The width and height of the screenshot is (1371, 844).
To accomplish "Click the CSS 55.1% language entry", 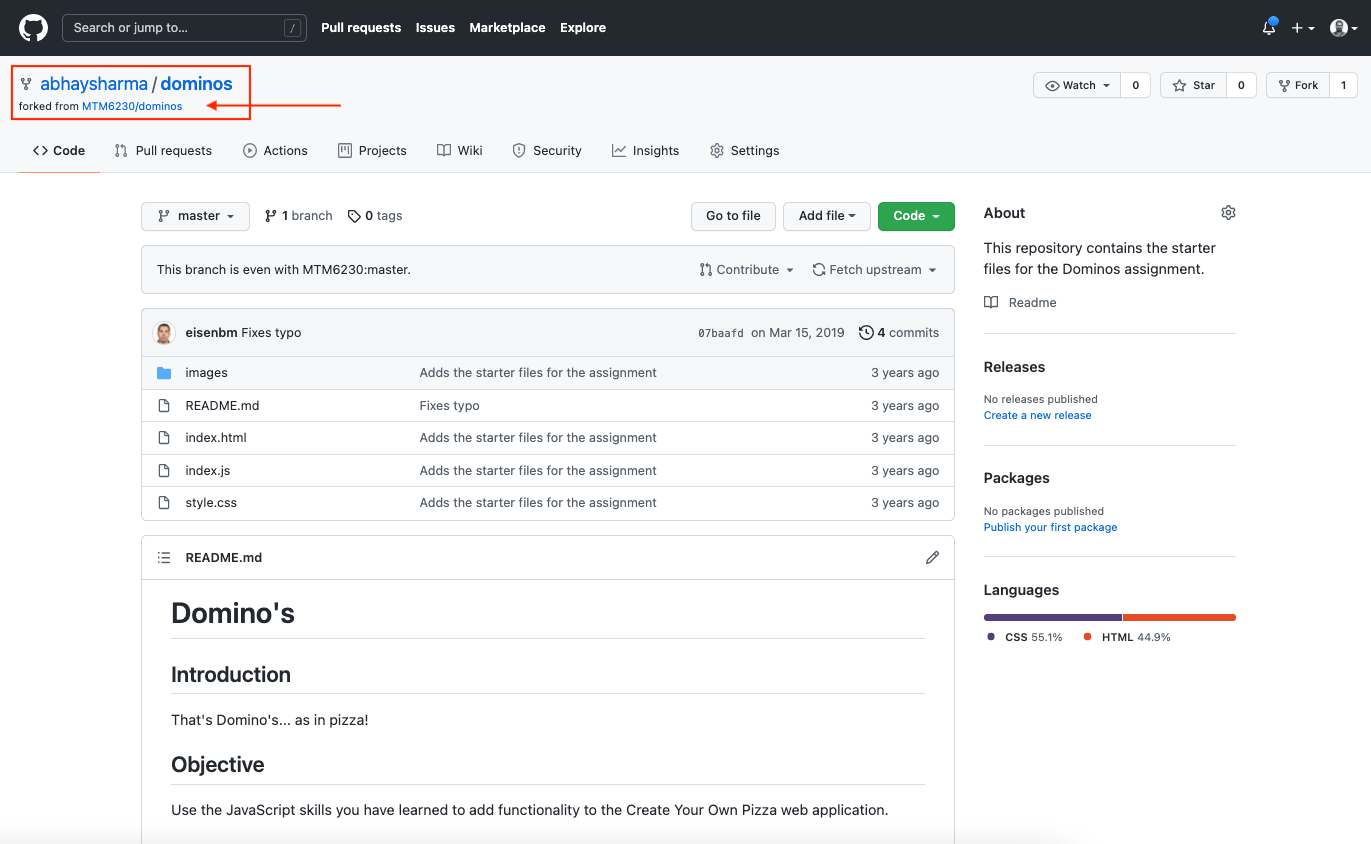I will (x=1025, y=637).
